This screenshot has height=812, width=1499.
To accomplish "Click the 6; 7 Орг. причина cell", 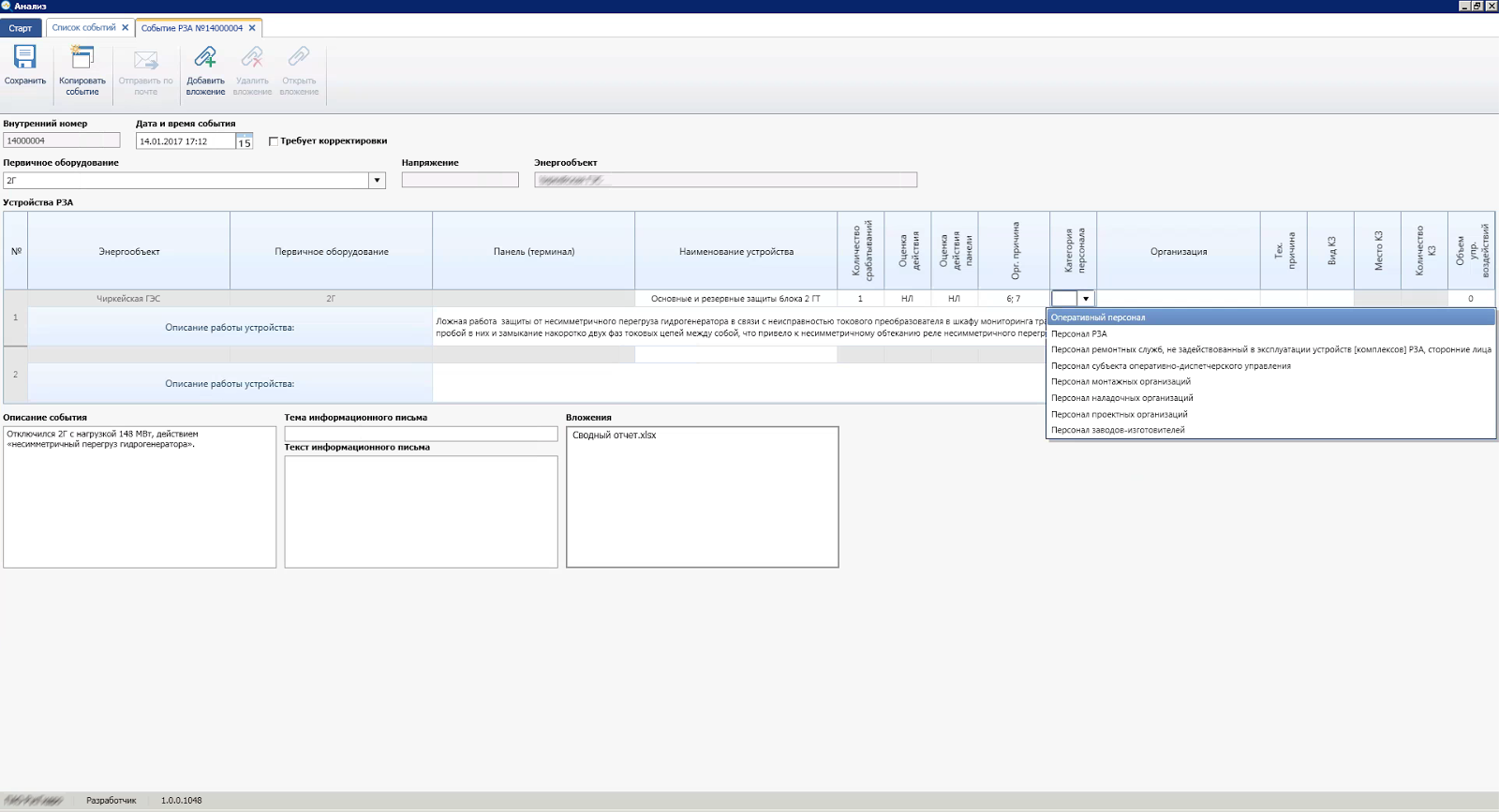I will pos(1014,299).
